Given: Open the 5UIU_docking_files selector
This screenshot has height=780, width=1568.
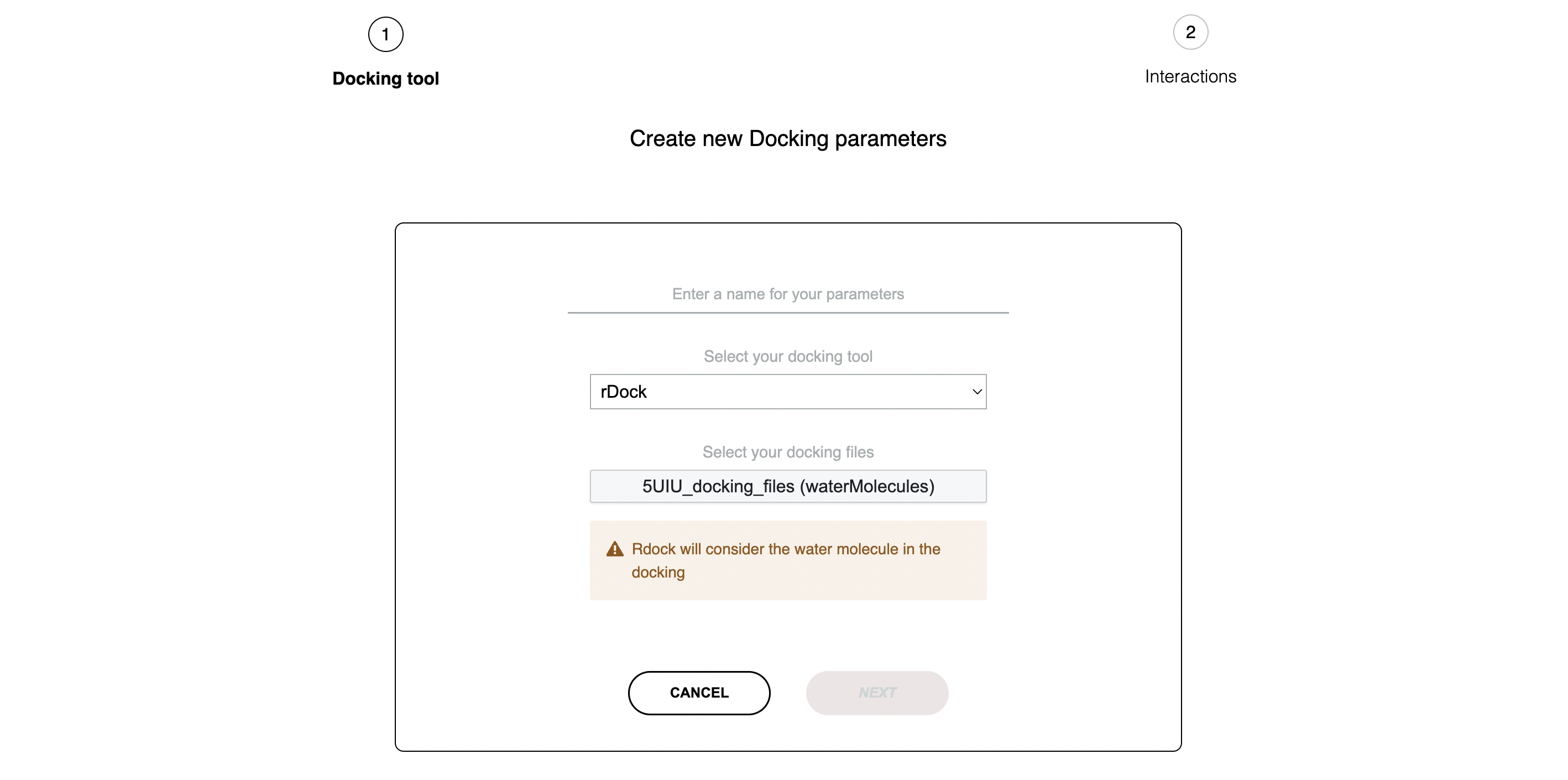Looking at the screenshot, I should (788, 486).
